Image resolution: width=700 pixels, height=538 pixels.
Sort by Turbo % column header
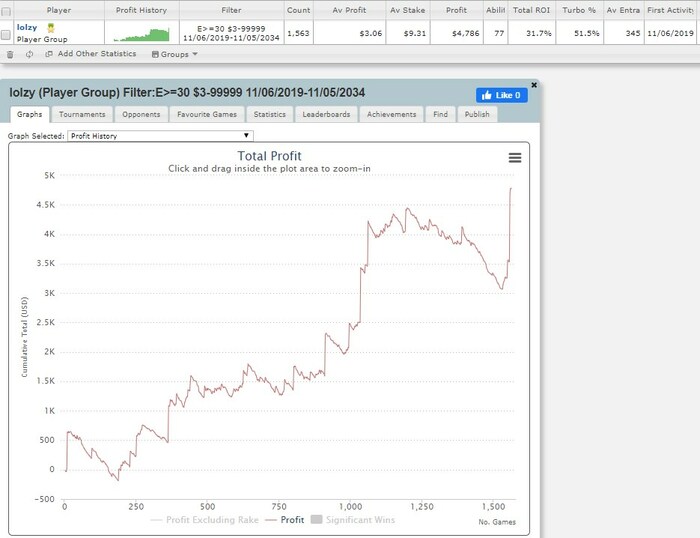(579, 10)
